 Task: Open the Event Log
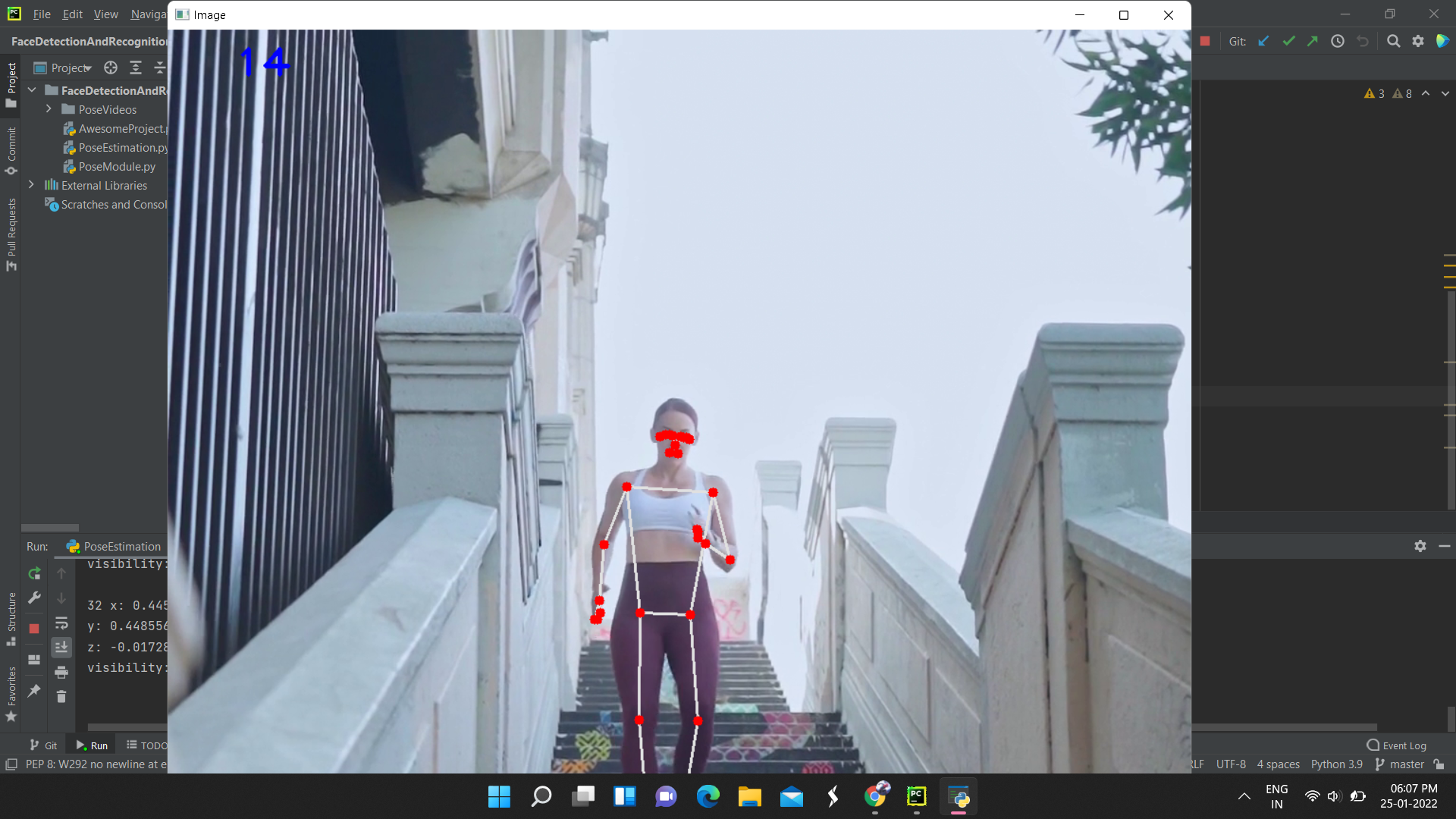click(x=1396, y=745)
